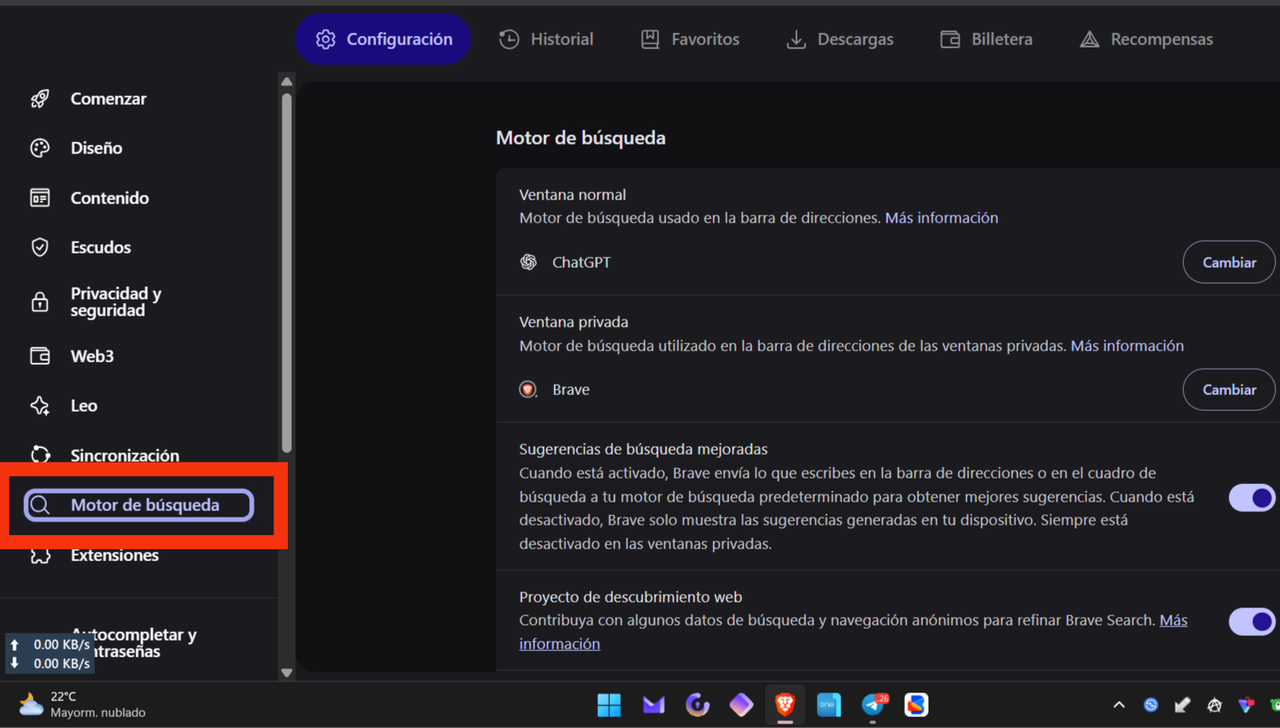
Task: Select Motor de búsqueda in sidebar
Action: pyautogui.click(x=139, y=505)
